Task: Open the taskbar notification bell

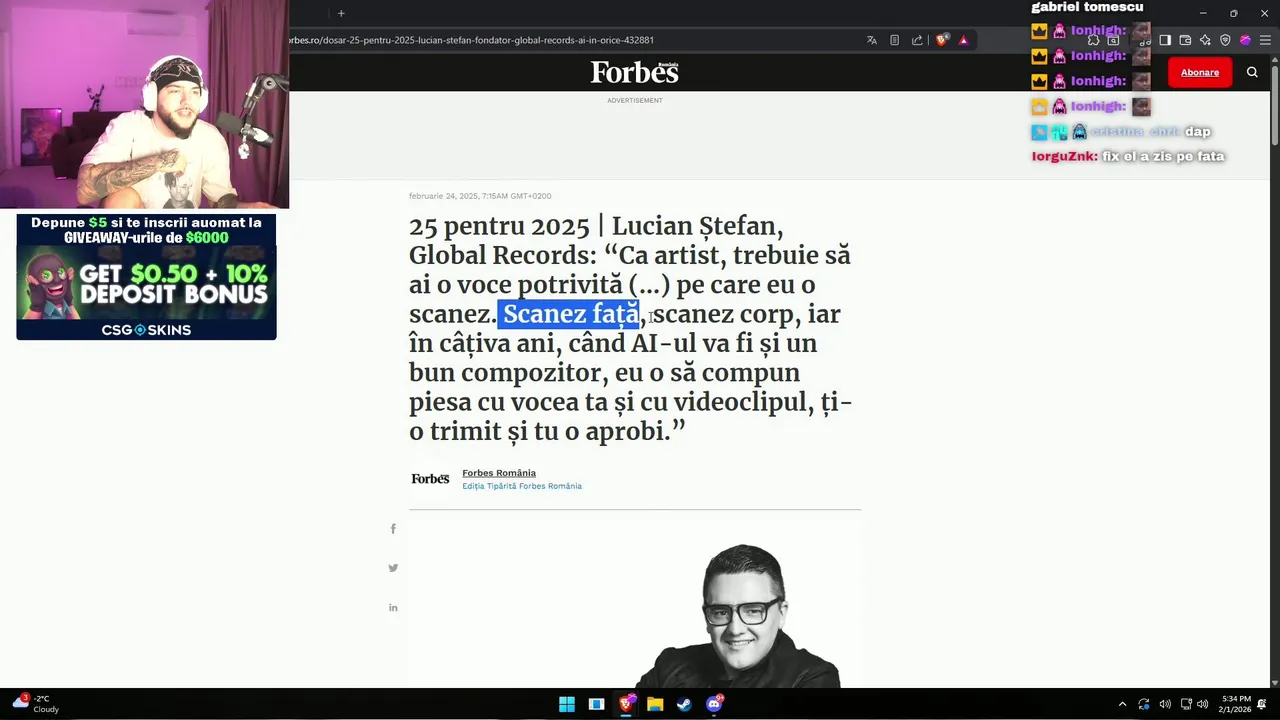Action: 1262,704
